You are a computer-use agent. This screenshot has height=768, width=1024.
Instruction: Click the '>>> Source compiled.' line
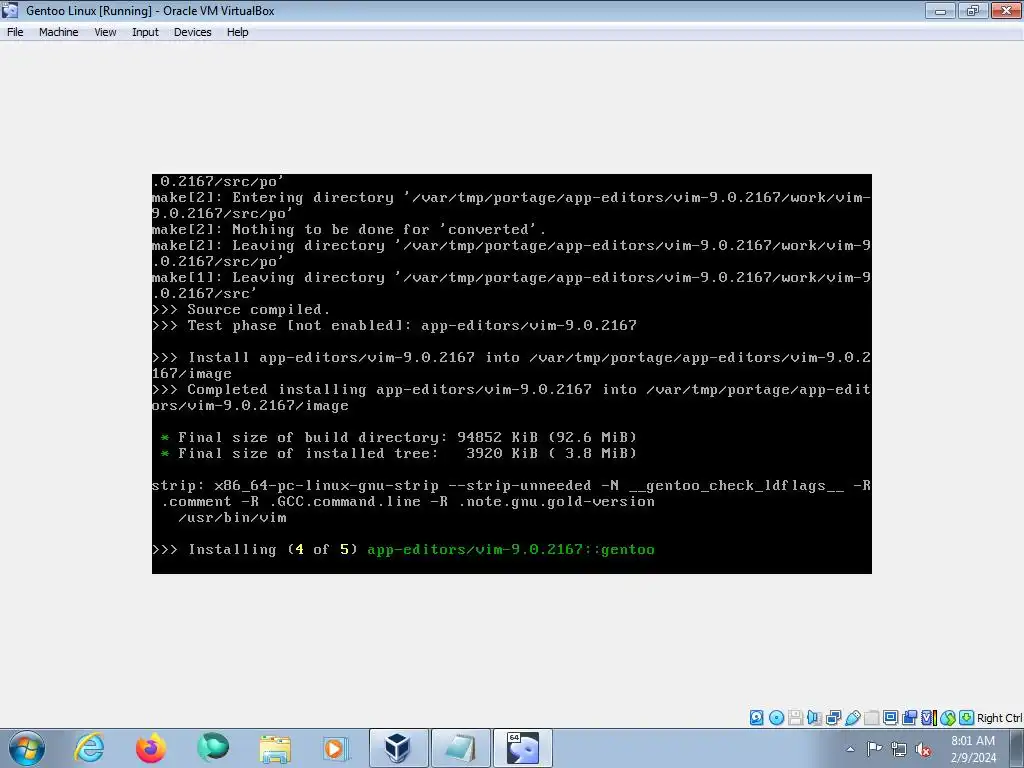(241, 310)
